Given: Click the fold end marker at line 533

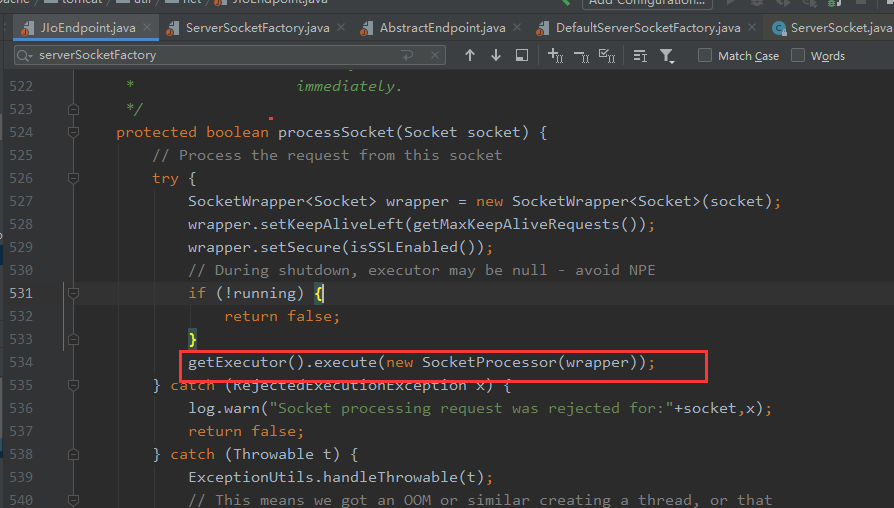Looking at the screenshot, I should [x=73, y=339].
